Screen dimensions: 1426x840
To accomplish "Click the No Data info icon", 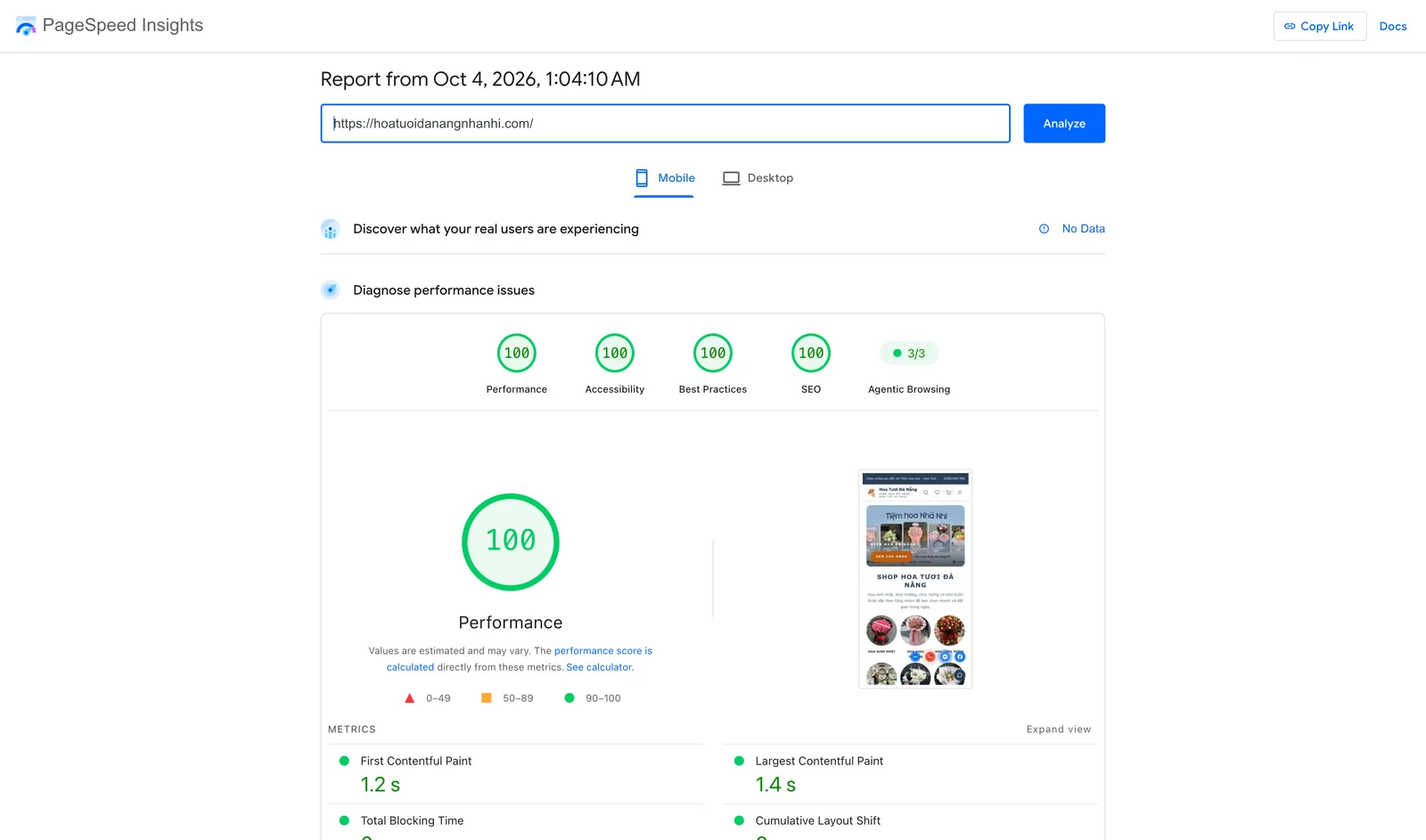I will tap(1044, 229).
